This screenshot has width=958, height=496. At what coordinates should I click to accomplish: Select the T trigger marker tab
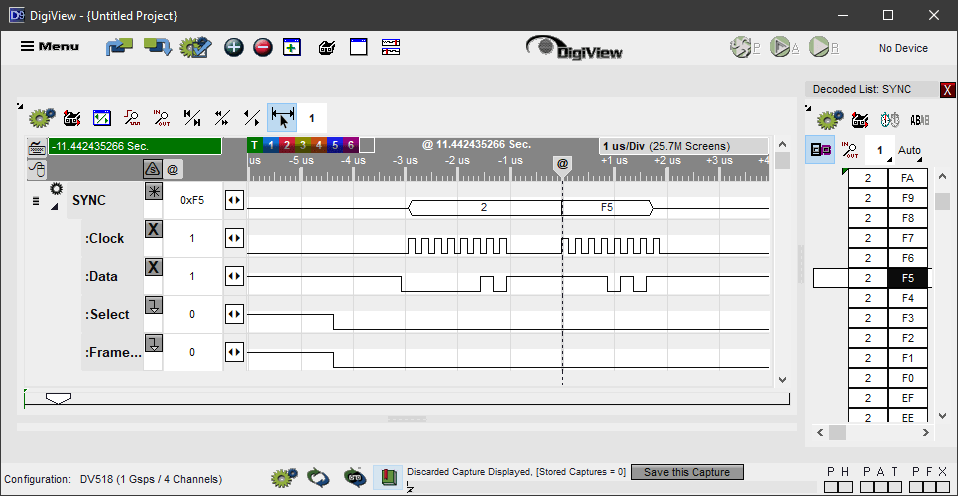pyautogui.click(x=254, y=145)
